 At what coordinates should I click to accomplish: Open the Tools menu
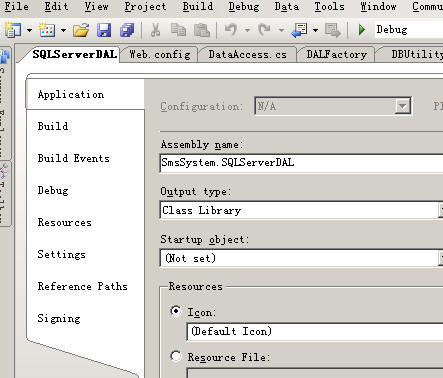329,6
